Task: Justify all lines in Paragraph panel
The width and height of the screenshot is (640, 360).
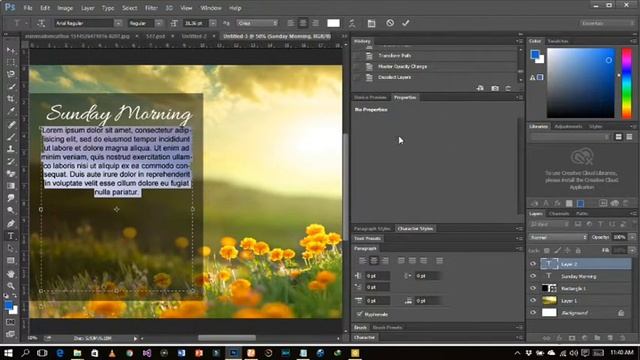Action: (439, 260)
